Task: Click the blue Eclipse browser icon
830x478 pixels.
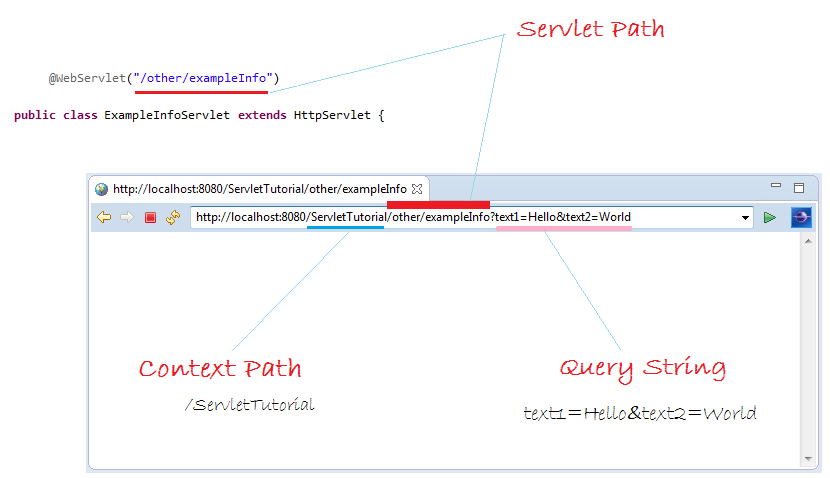Action: pos(800,218)
